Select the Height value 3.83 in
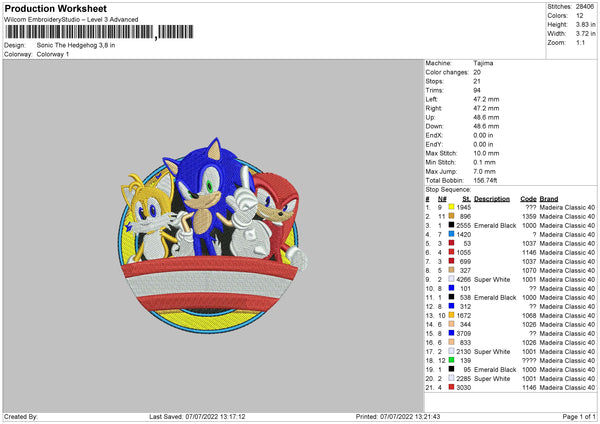This screenshot has width=600, height=424. pyautogui.click(x=585, y=24)
